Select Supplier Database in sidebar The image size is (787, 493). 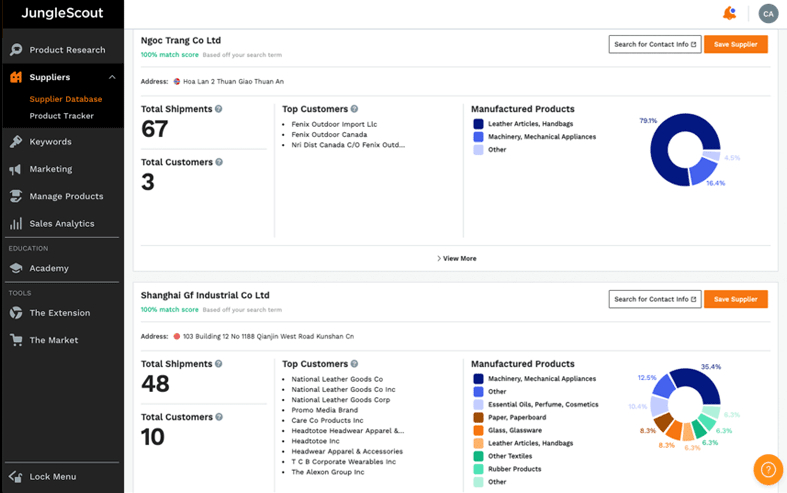[65, 99]
